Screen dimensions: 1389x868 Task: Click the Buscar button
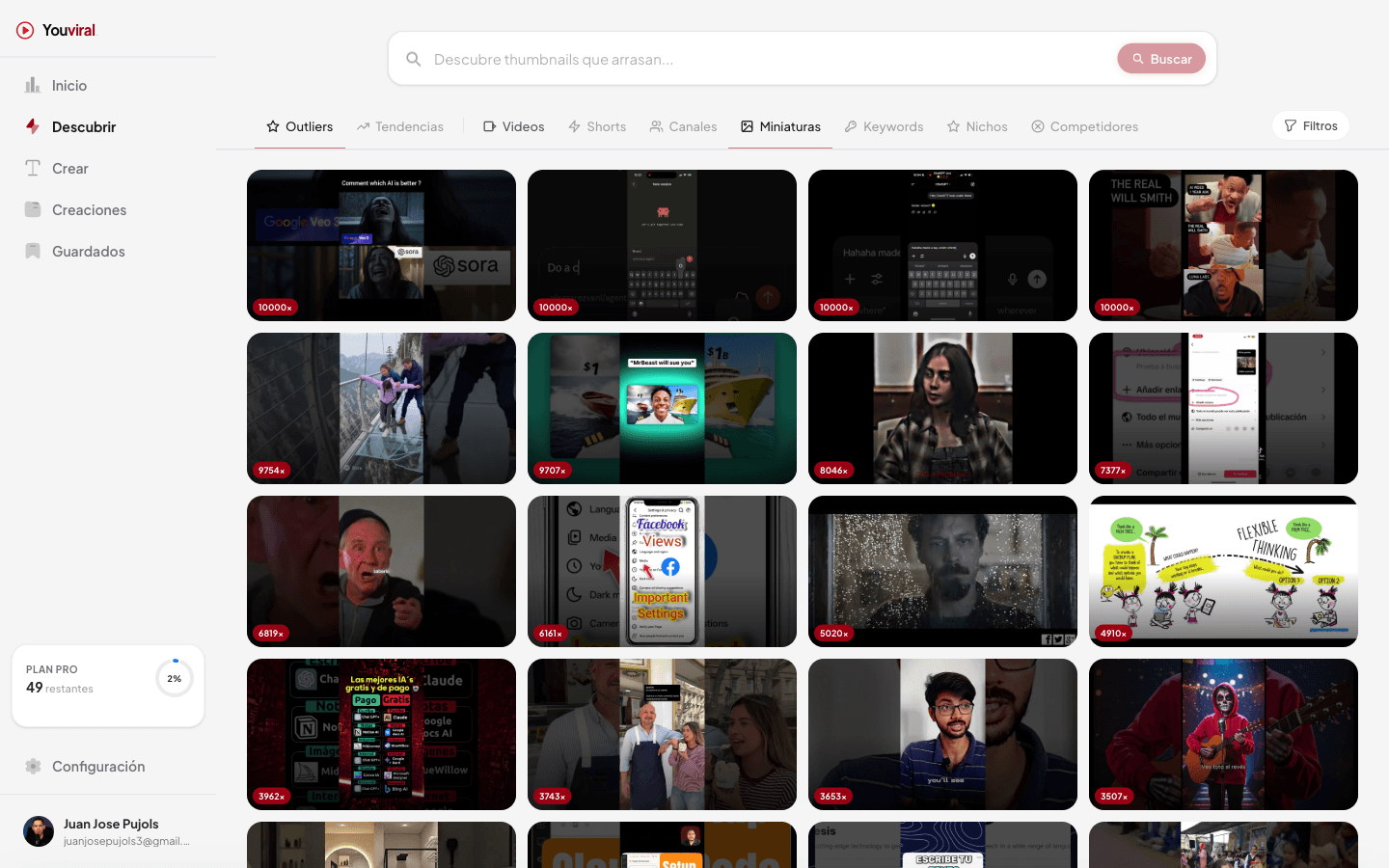click(1161, 59)
